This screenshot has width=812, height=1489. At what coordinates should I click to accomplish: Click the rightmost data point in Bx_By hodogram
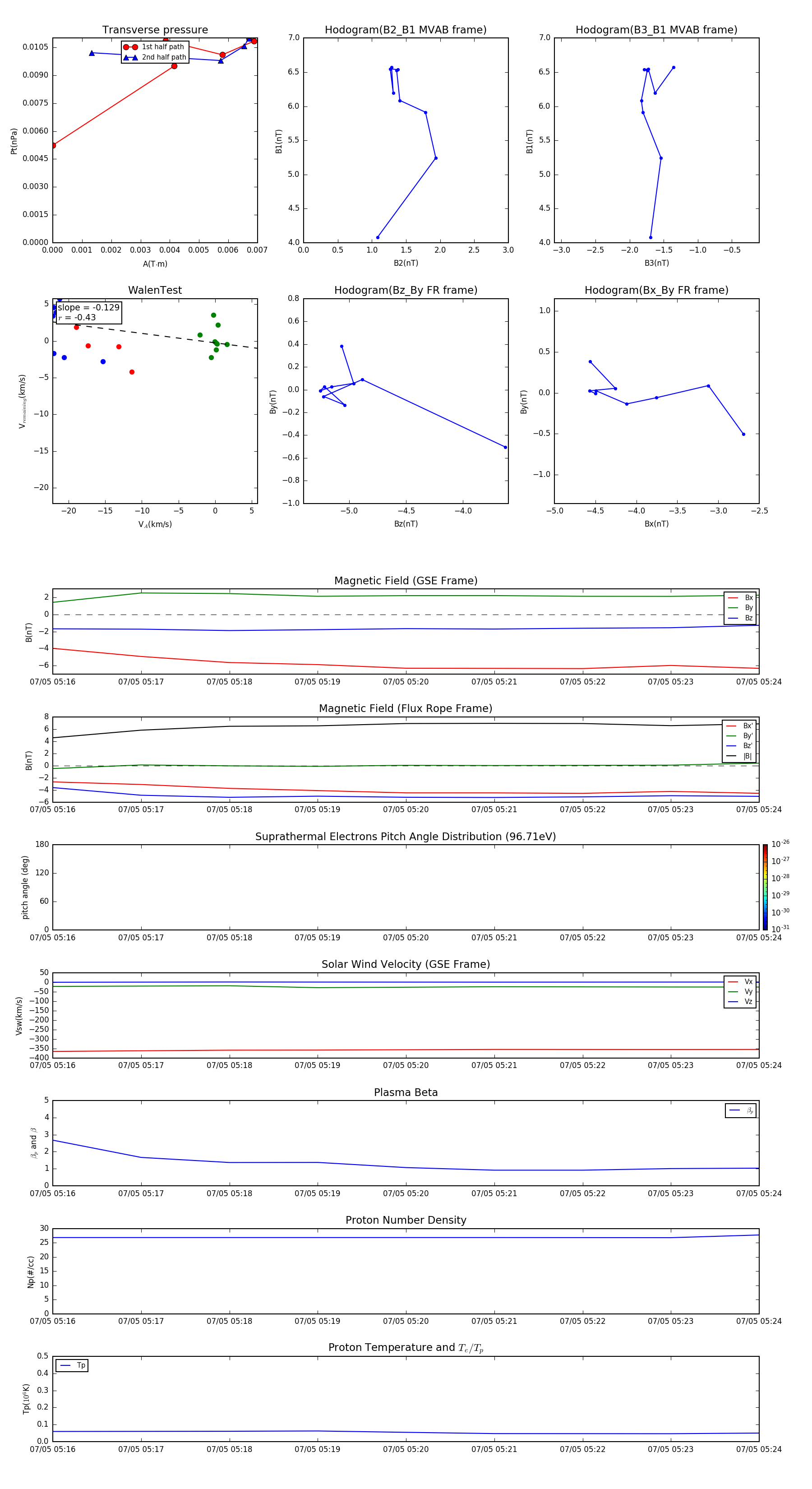pos(743,434)
